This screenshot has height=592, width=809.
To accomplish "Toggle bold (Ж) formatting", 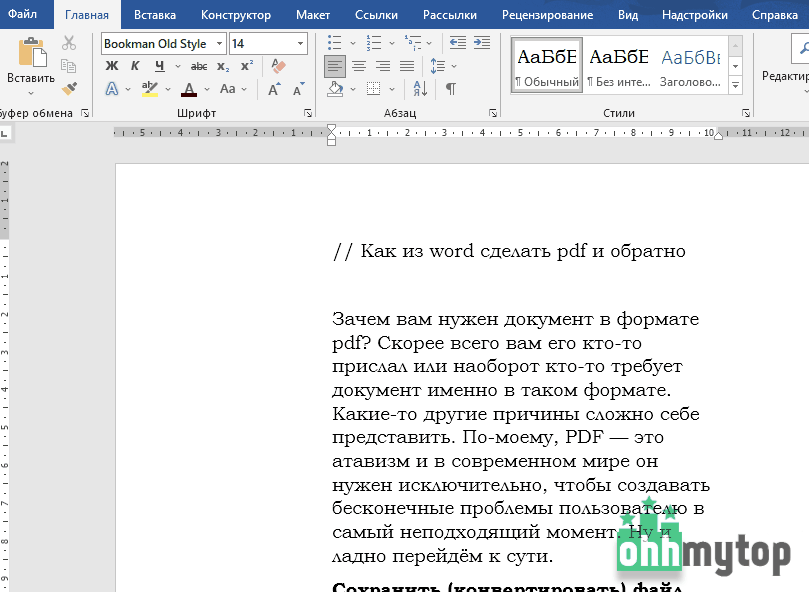I will pos(112,66).
